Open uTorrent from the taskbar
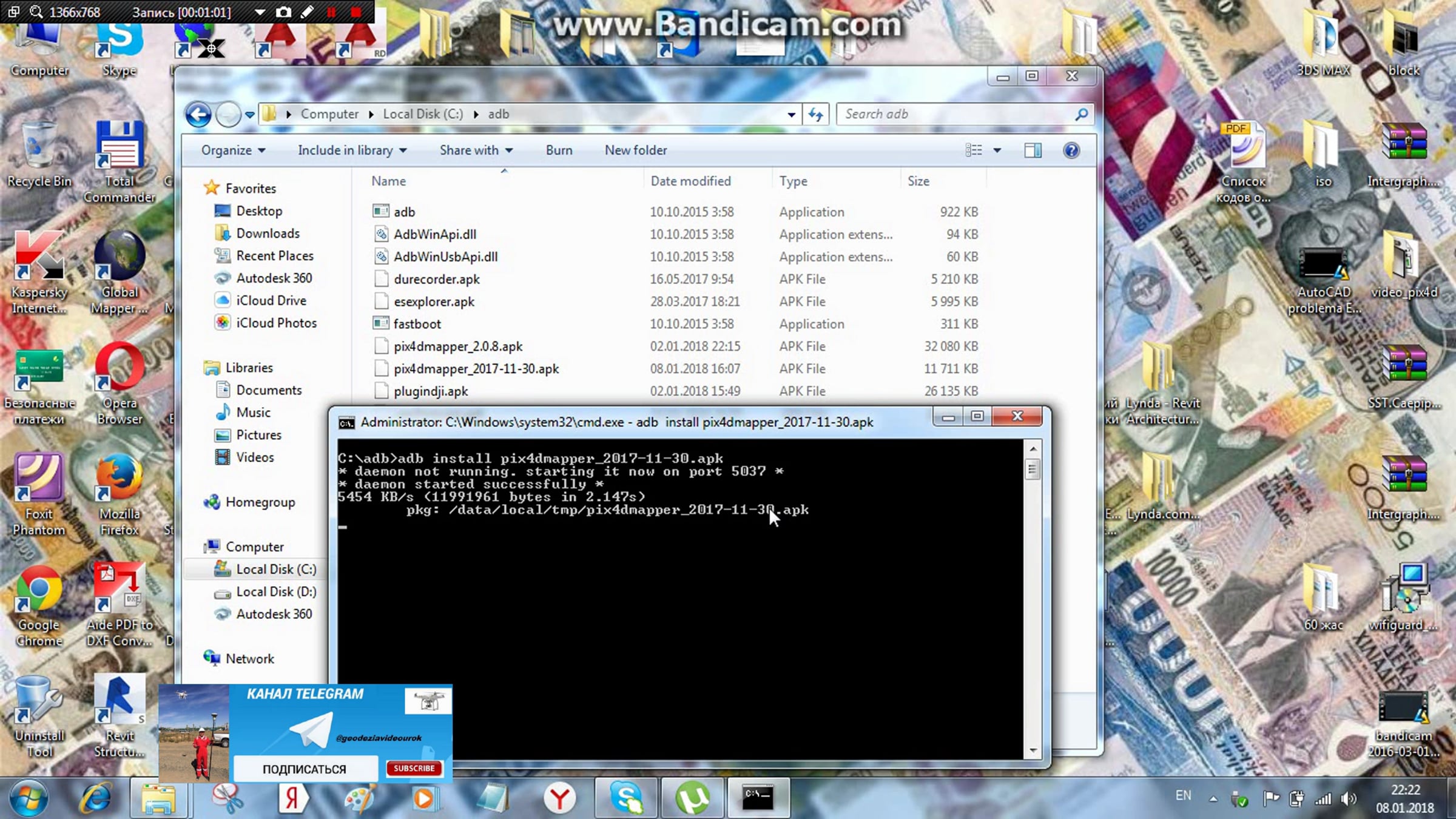 click(x=692, y=798)
